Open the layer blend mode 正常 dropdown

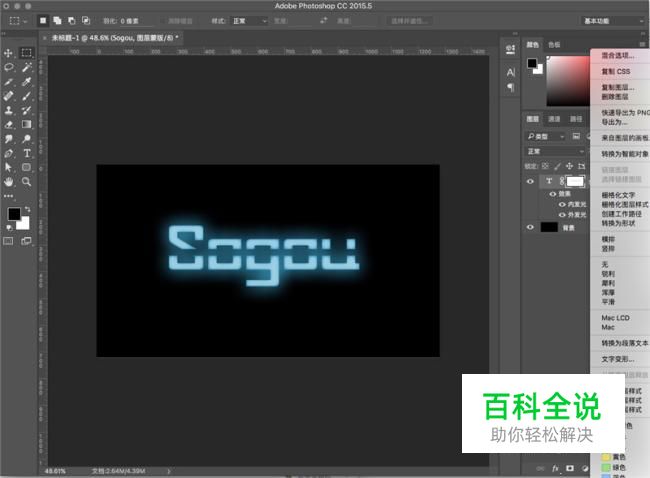pyautogui.click(x=555, y=152)
